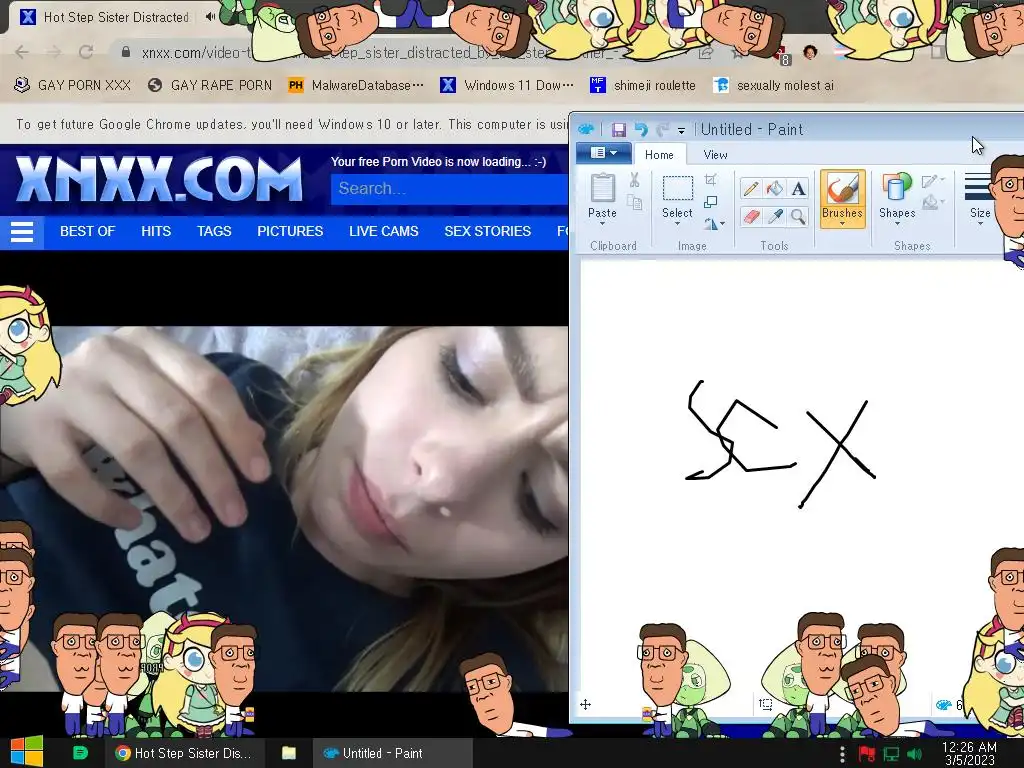Open the TAGS menu item
This screenshot has width=1024, height=768.
[214, 231]
